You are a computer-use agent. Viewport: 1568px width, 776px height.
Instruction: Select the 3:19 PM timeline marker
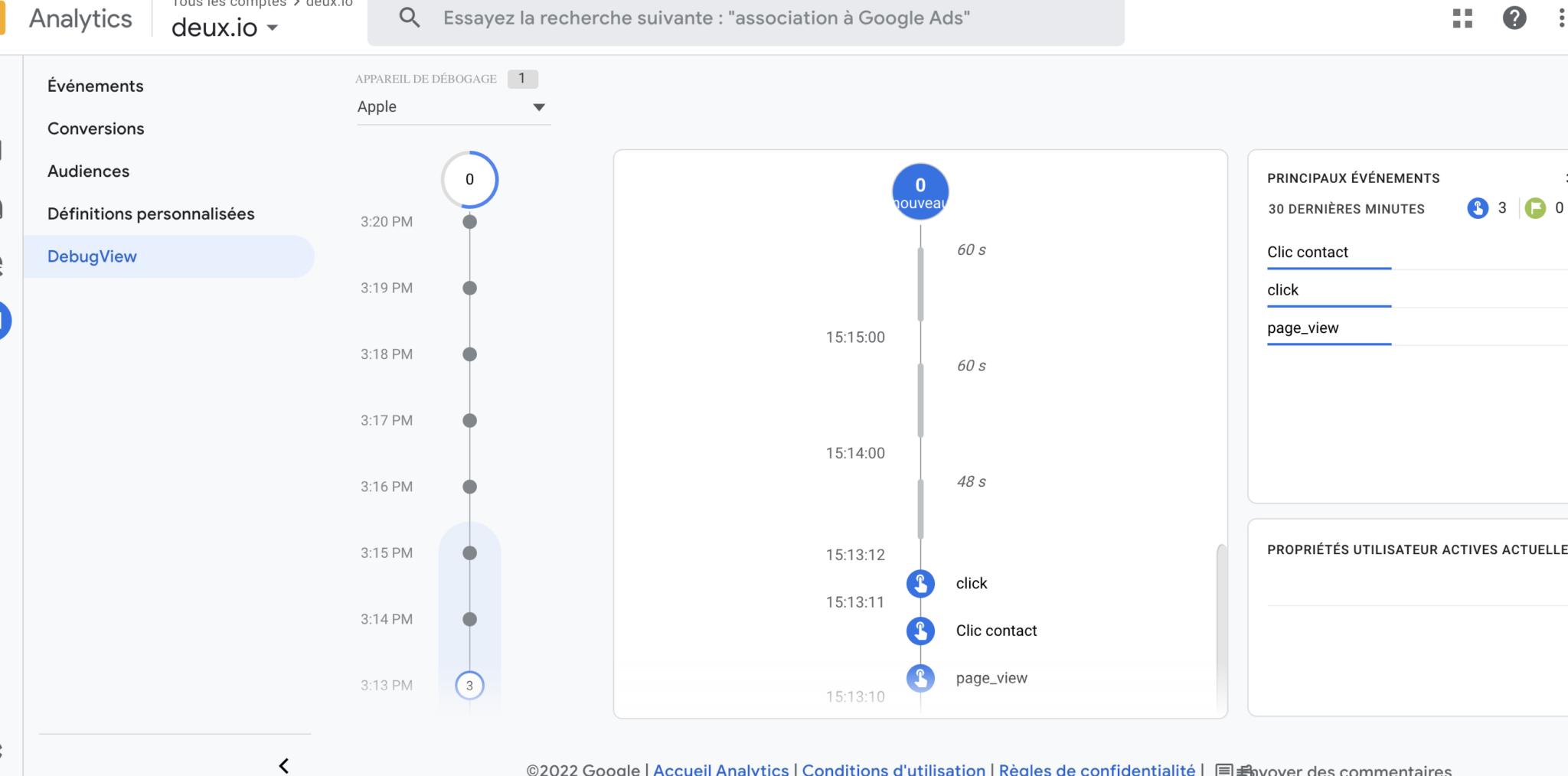pyautogui.click(x=470, y=288)
